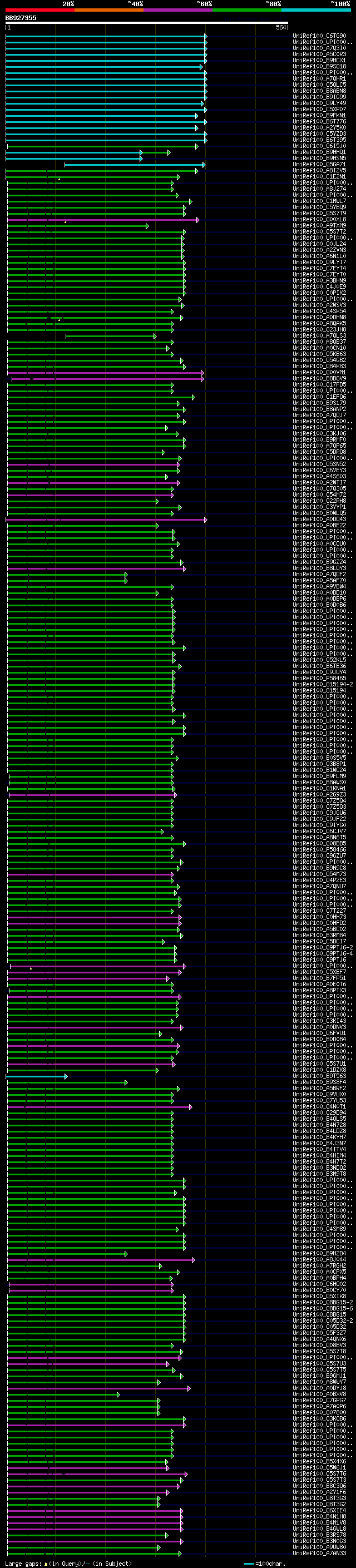Open hit UniRef100_C6TG90
The width and height of the screenshot is (356, 1568).
[319, 36]
